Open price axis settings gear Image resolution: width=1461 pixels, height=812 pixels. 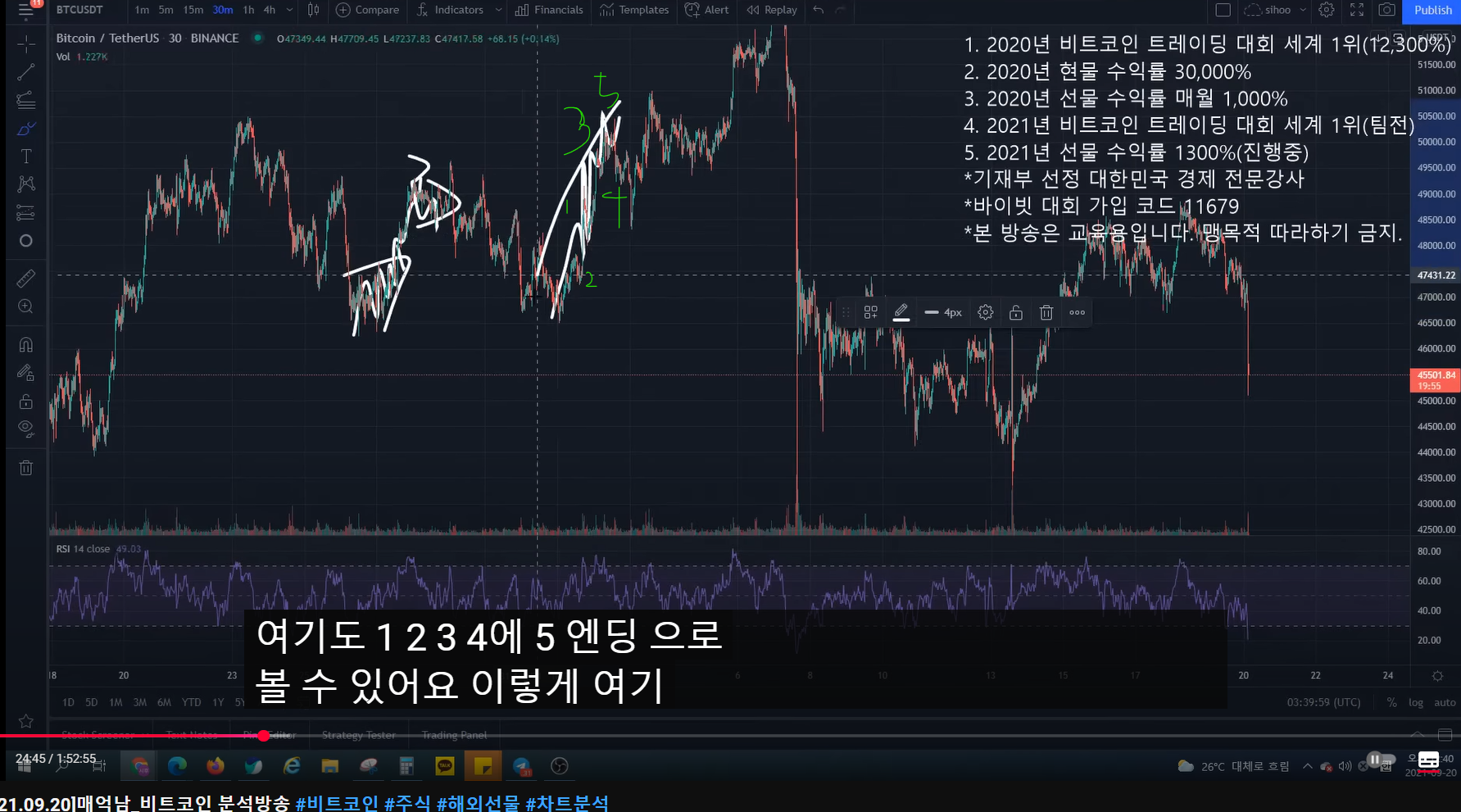tap(1437, 676)
